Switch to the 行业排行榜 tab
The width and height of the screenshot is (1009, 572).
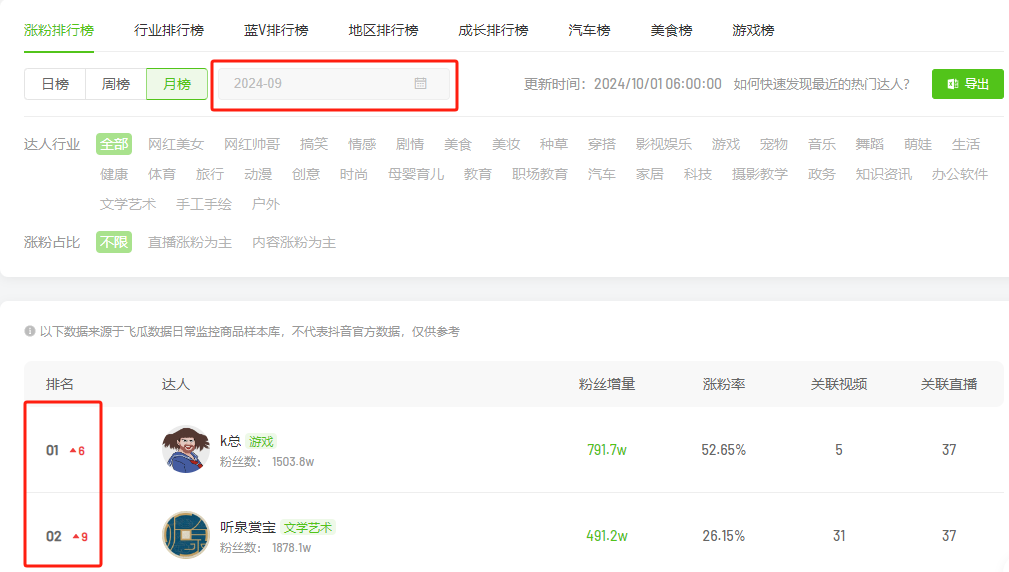click(x=169, y=30)
